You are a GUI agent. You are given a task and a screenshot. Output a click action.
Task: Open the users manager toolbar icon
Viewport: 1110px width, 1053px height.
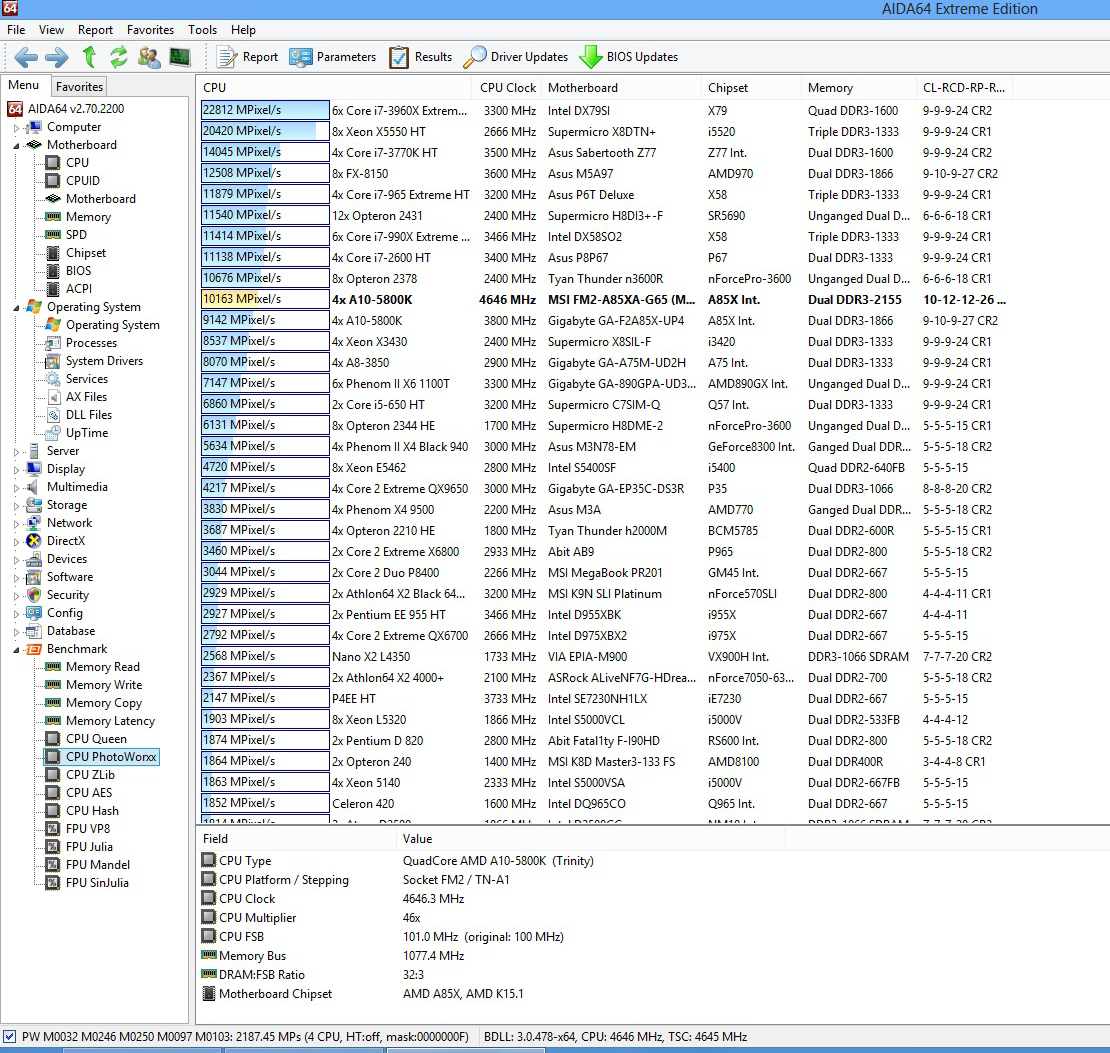149,57
